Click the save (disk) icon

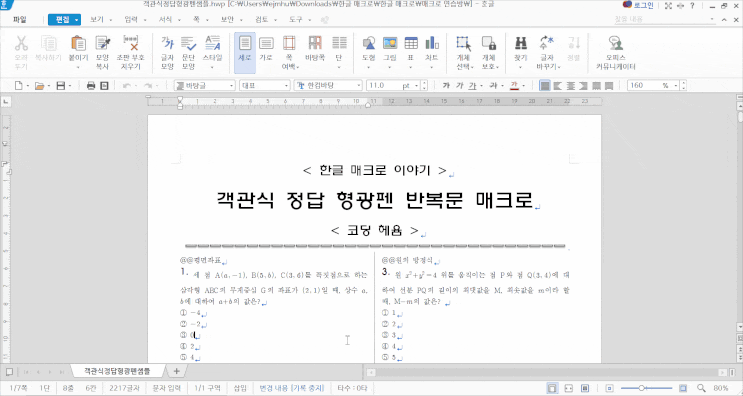pyautogui.click(x=61, y=86)
